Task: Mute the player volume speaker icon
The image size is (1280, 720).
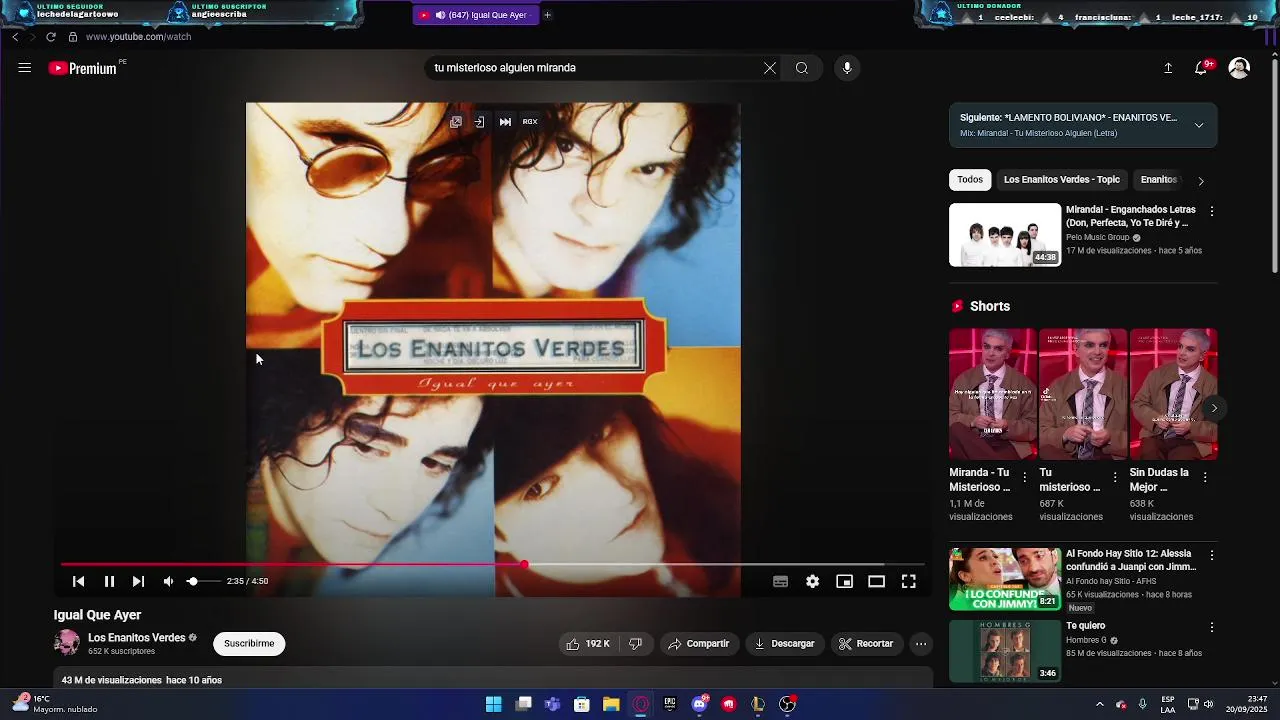Action: coord(168,581)
